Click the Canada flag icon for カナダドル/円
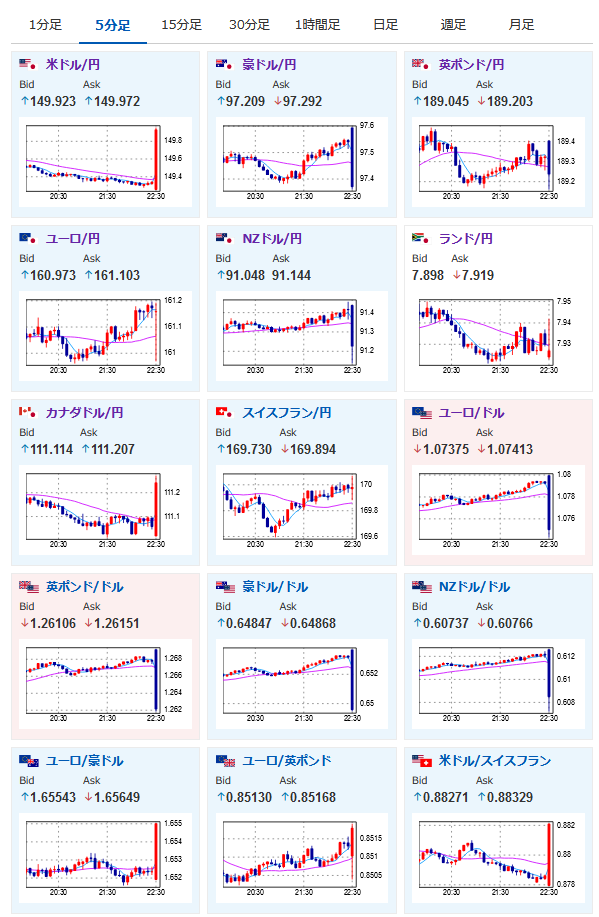599x917 pixels. coord(27,412)
